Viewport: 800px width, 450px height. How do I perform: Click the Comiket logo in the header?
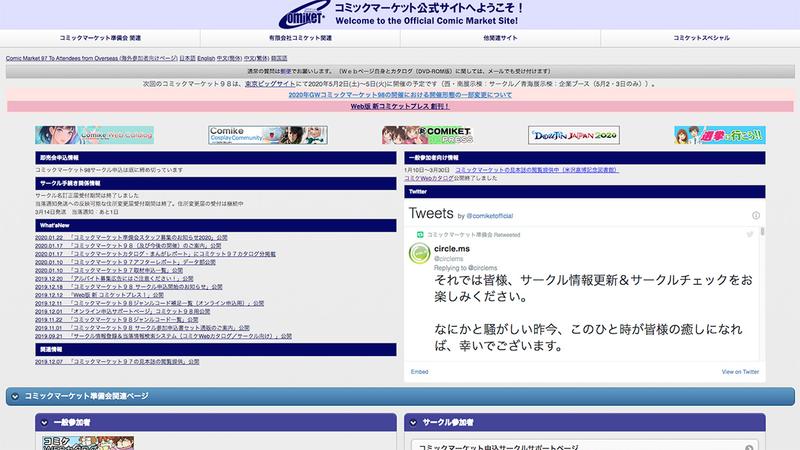point(303,15)
